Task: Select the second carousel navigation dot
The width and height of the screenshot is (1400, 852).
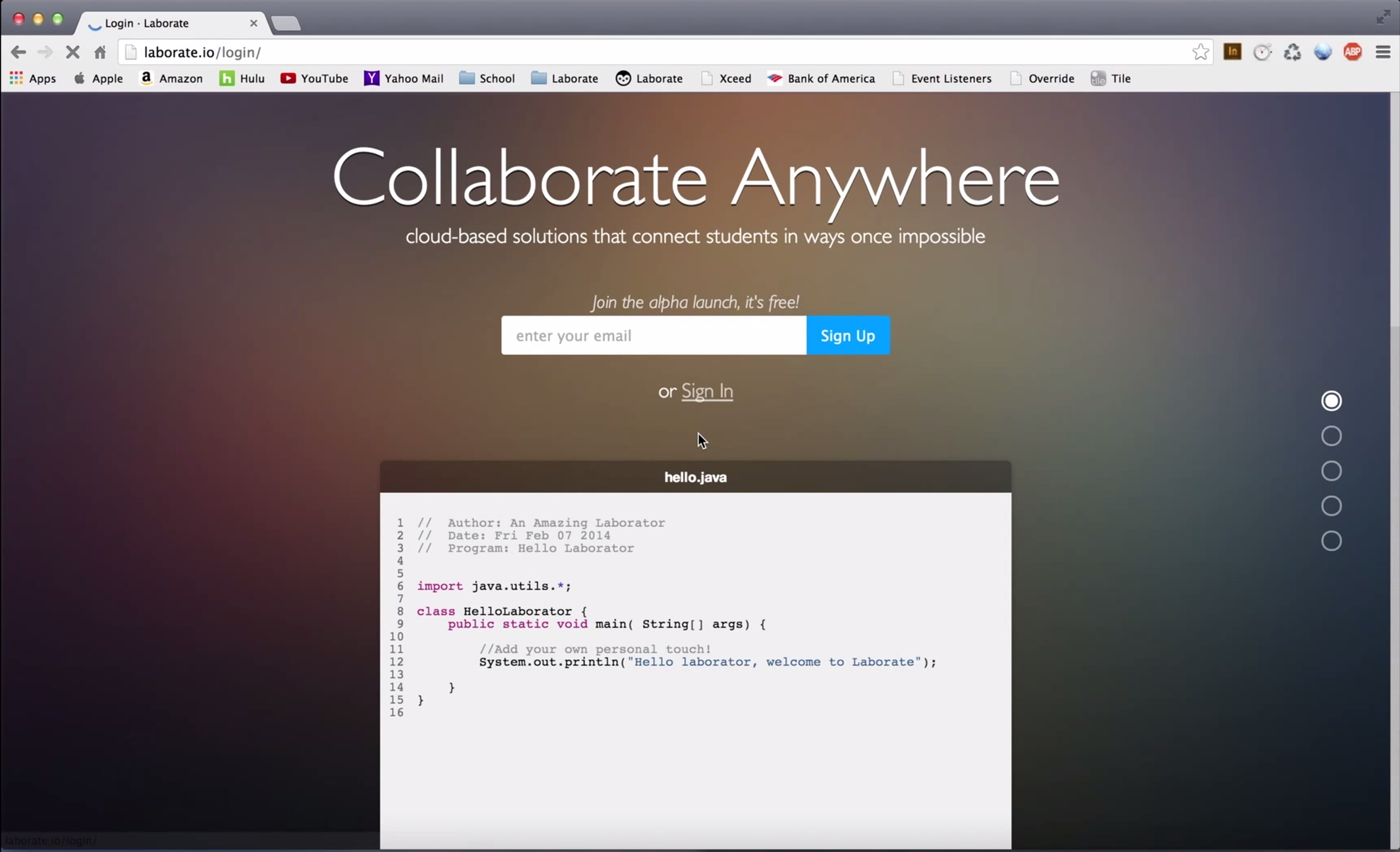Action: click(1331, 435)
